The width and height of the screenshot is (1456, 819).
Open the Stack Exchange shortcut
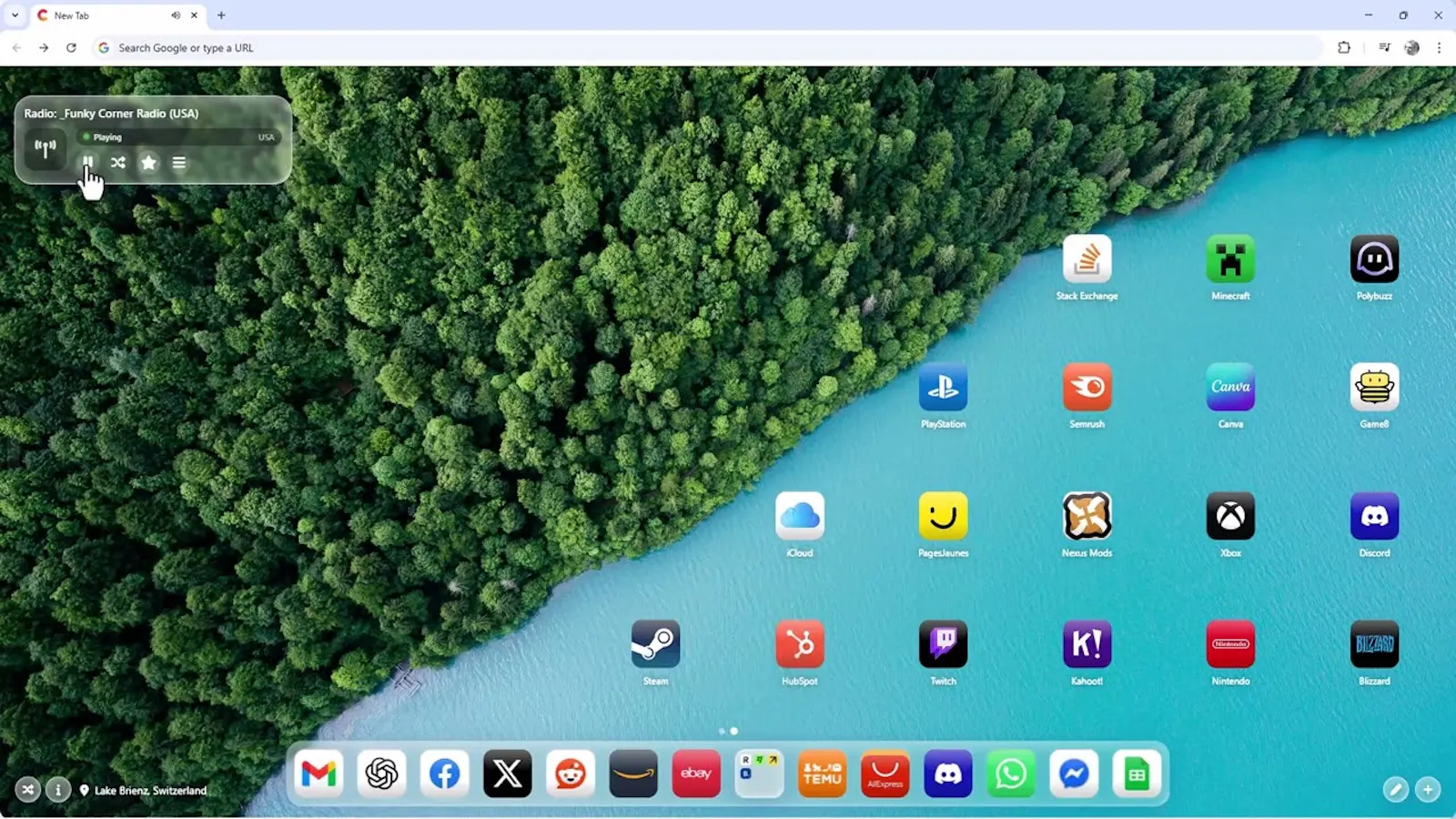1087,259
